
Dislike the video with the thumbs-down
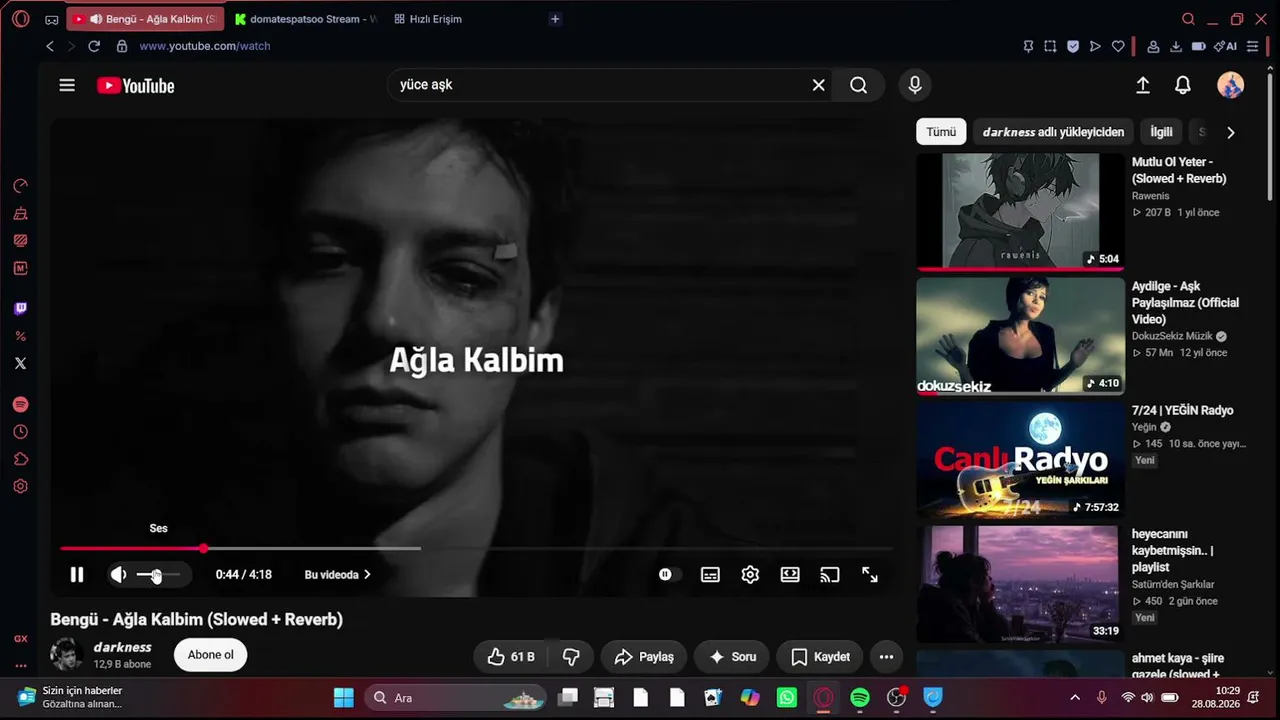[x=572, y=657]
